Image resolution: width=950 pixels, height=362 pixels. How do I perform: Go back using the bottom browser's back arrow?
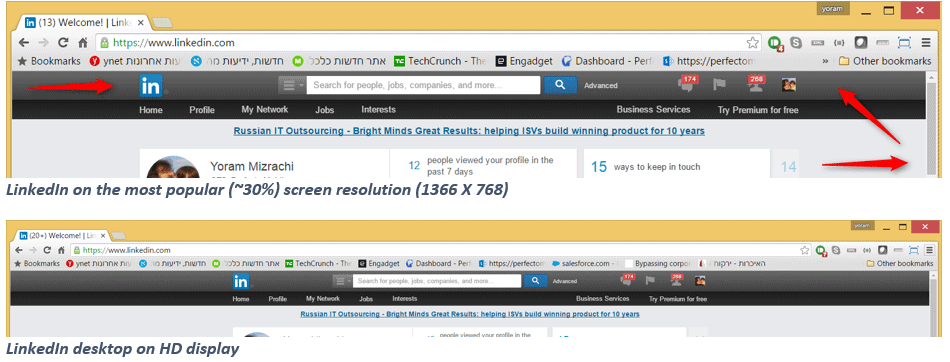coord(18,250)
